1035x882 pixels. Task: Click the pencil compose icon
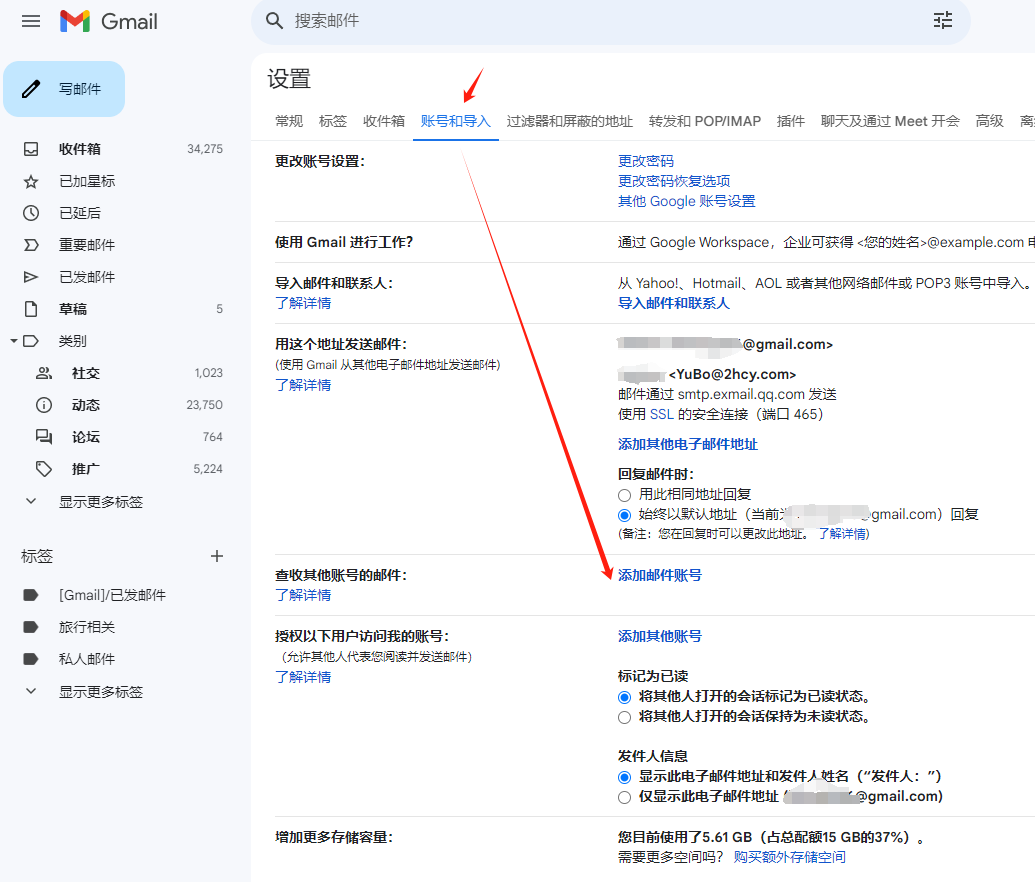point(31,89)
